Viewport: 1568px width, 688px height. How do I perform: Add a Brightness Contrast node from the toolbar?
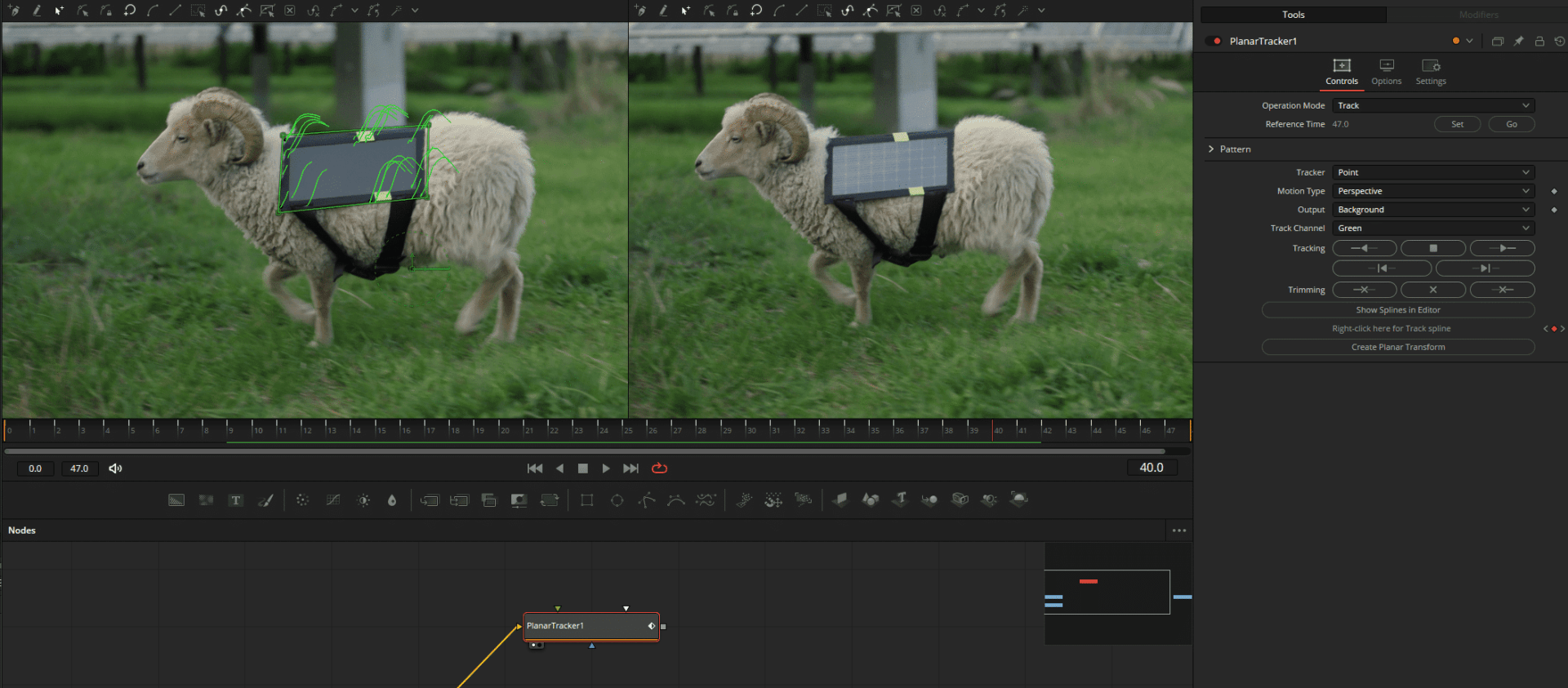(x=363, y=500)
